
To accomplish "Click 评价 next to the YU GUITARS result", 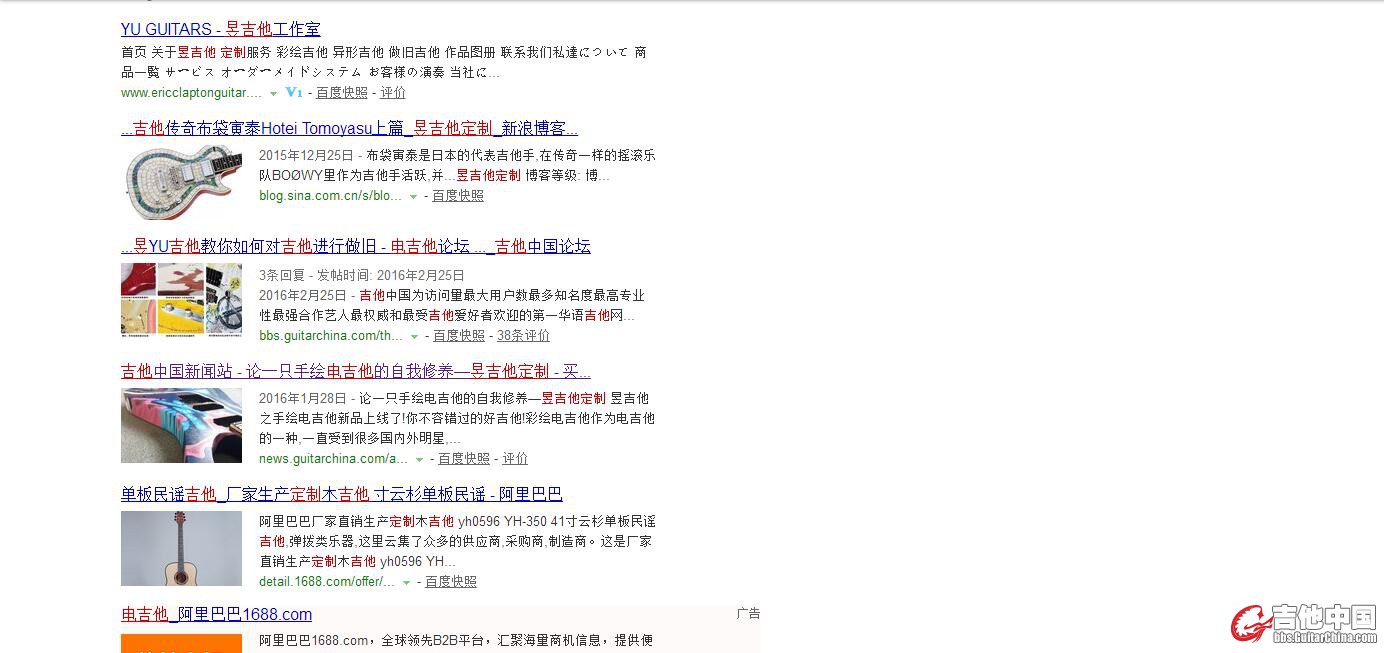I will [x=393, y=92].
